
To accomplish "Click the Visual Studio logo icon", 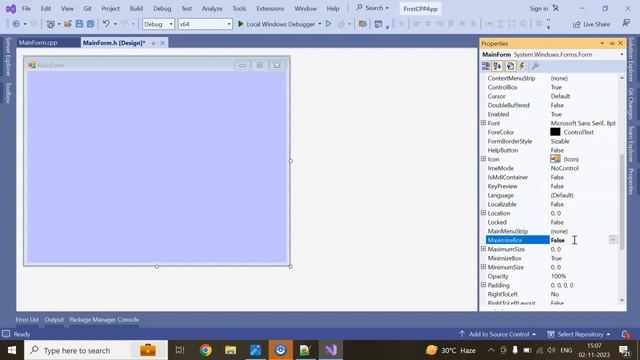I will [11, 9].
